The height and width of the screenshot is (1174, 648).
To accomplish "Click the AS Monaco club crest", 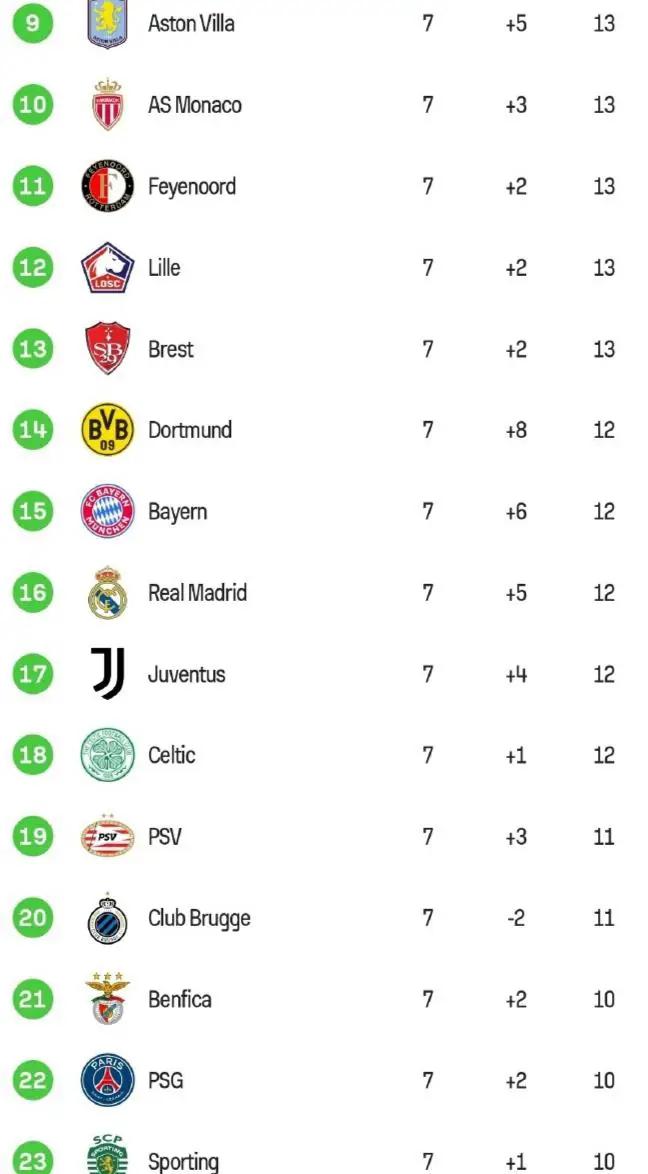I will pos(107,105).
